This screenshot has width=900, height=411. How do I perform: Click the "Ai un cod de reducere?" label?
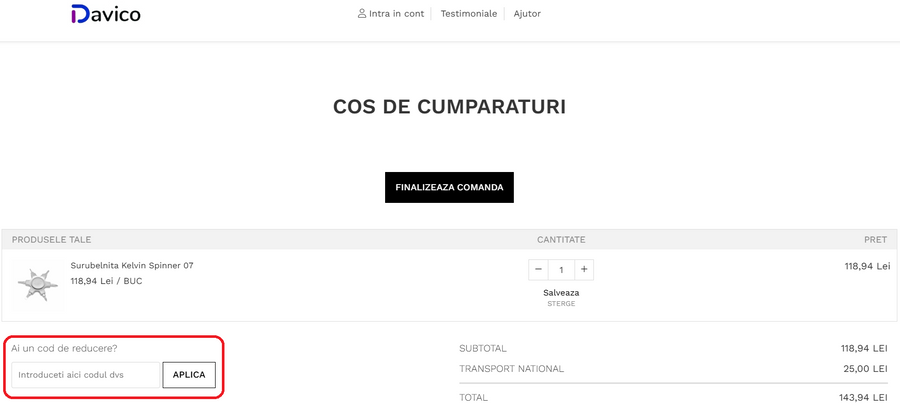pos(64,348)
